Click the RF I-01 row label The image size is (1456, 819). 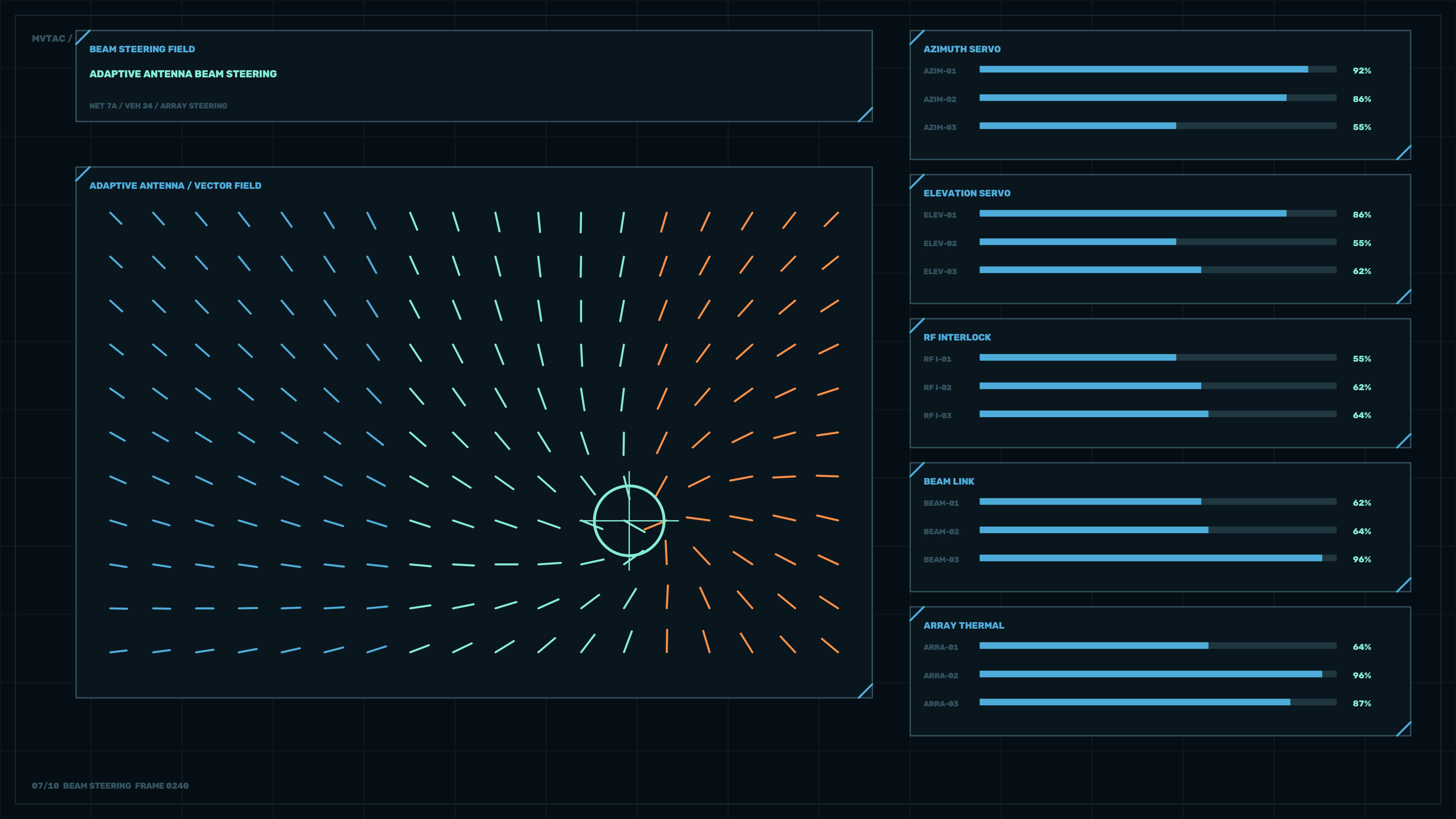click(937, 359)
